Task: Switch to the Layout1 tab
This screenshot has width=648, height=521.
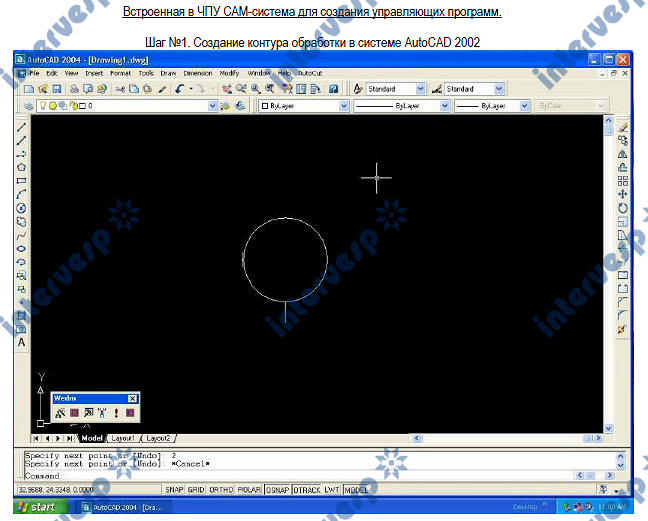Action: click(x=123, y=438)
